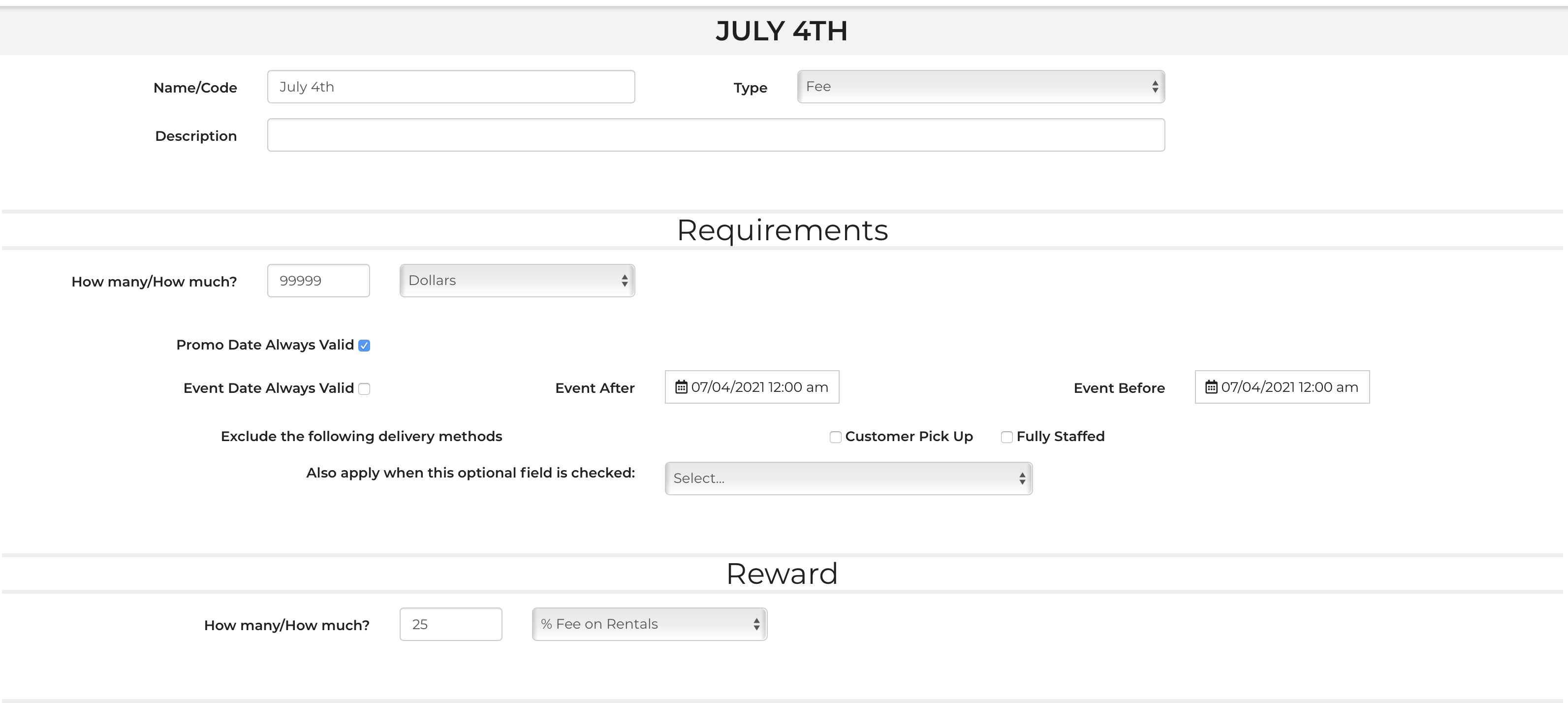Click the empty Description input field
This screenshot has width=1568, height=703.
(716, 134)
